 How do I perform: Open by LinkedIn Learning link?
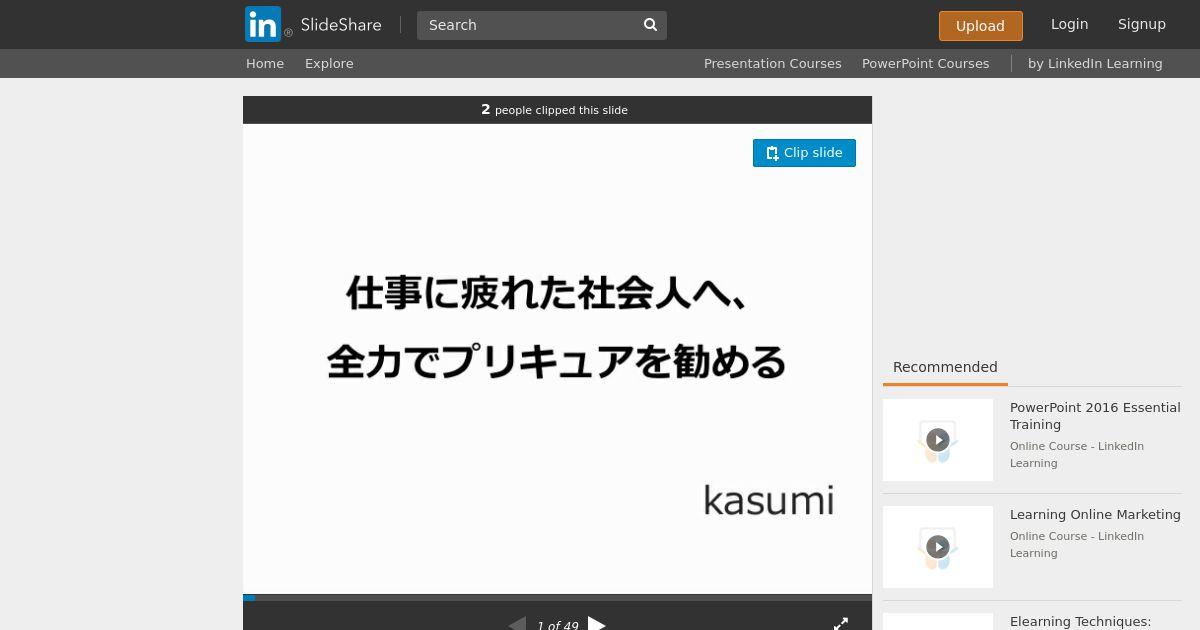point(1095,63)
